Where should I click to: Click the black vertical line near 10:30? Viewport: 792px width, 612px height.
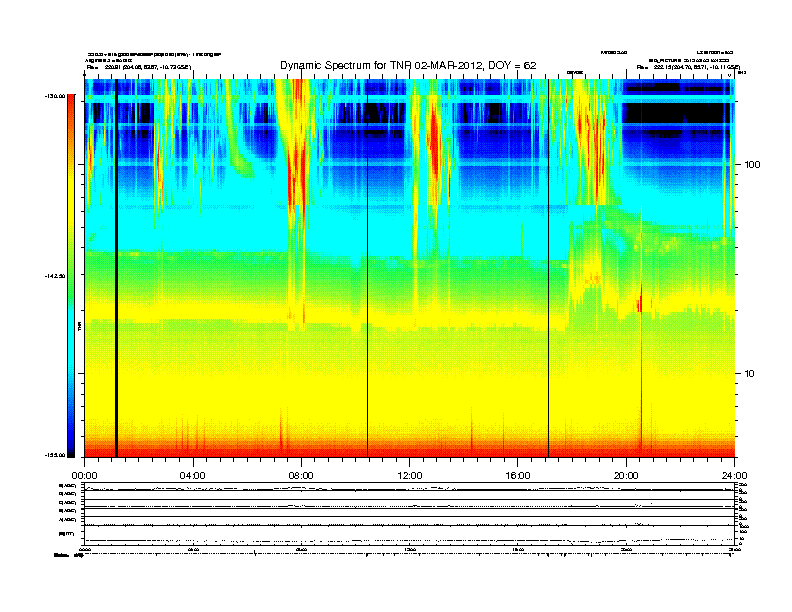pyautogui.click(x=367, y=268)
